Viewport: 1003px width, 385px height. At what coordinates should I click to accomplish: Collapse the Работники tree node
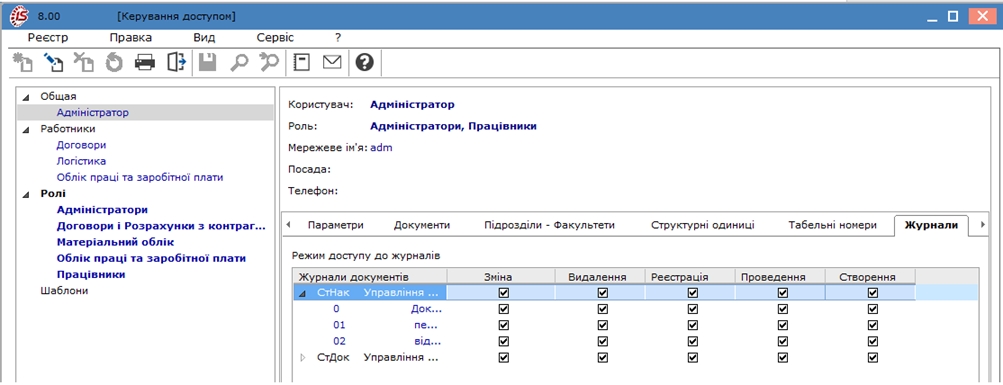(26, 129)
